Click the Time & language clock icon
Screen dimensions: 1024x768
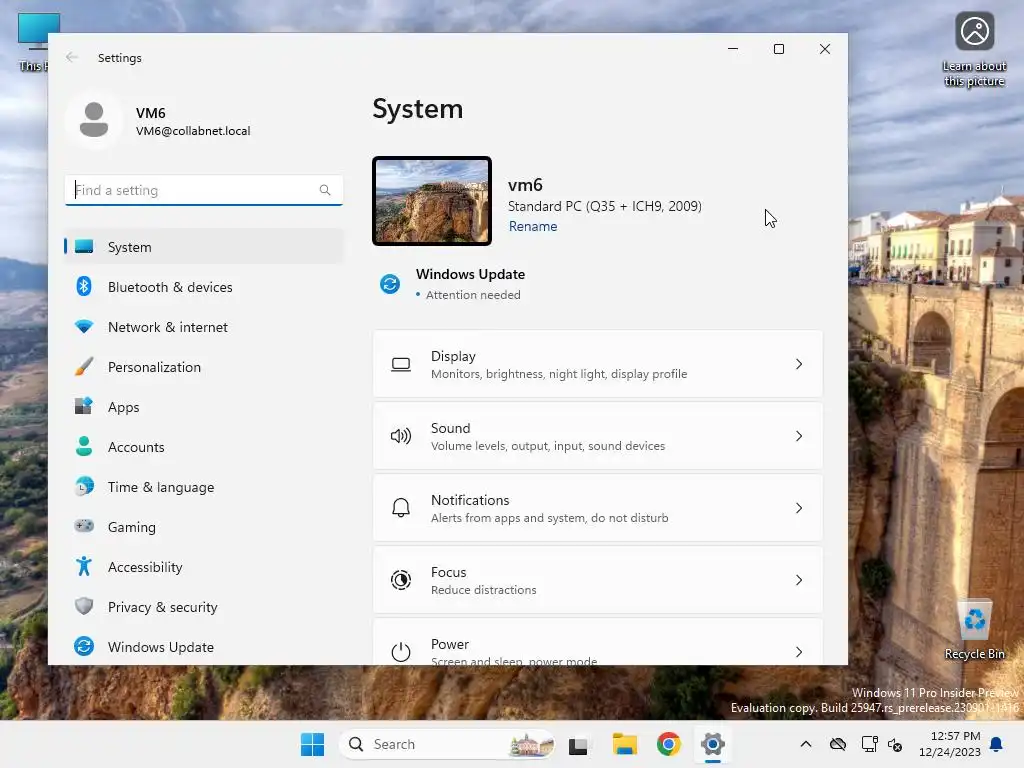pos(84,487)
